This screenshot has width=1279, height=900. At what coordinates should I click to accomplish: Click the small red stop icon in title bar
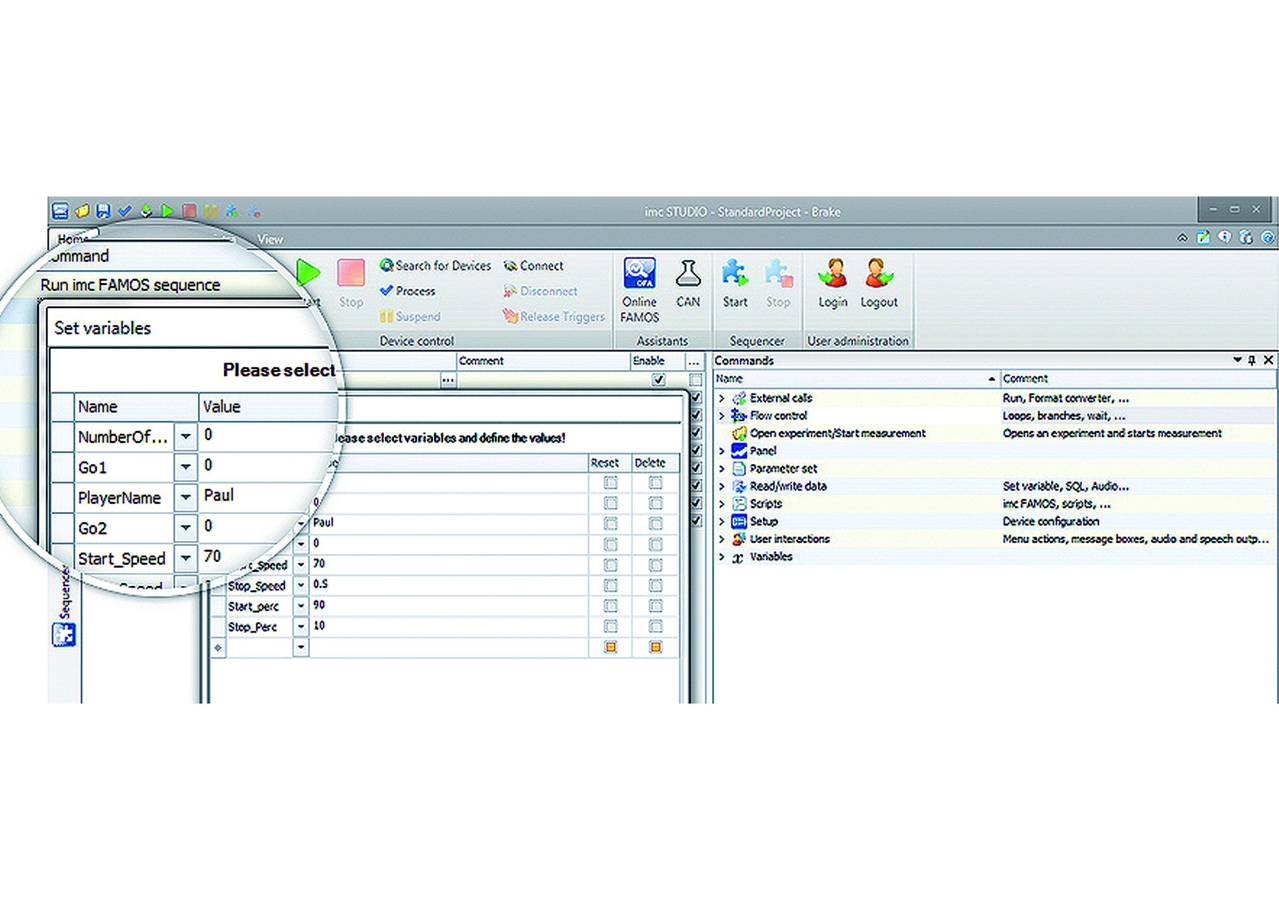189,211
